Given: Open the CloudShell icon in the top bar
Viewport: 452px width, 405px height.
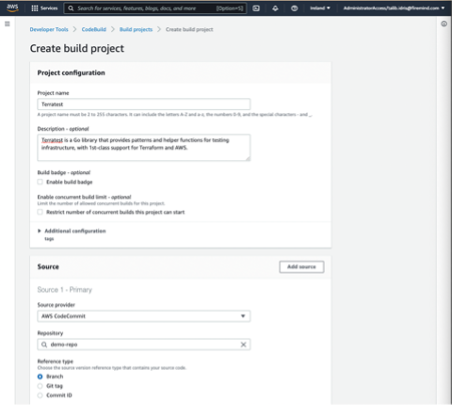Looking at the screenshot, I should click(x=256, y=8).
